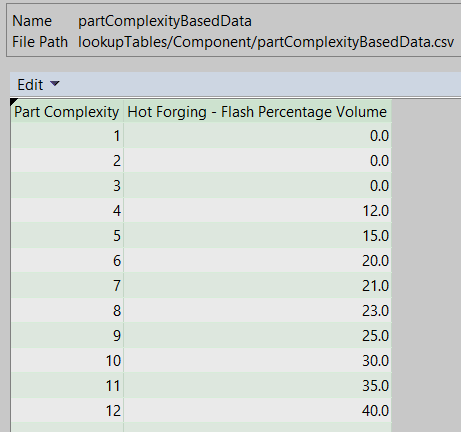
Task: Click the Edit dropdown arrow
Action: click(x=55, y=83)
